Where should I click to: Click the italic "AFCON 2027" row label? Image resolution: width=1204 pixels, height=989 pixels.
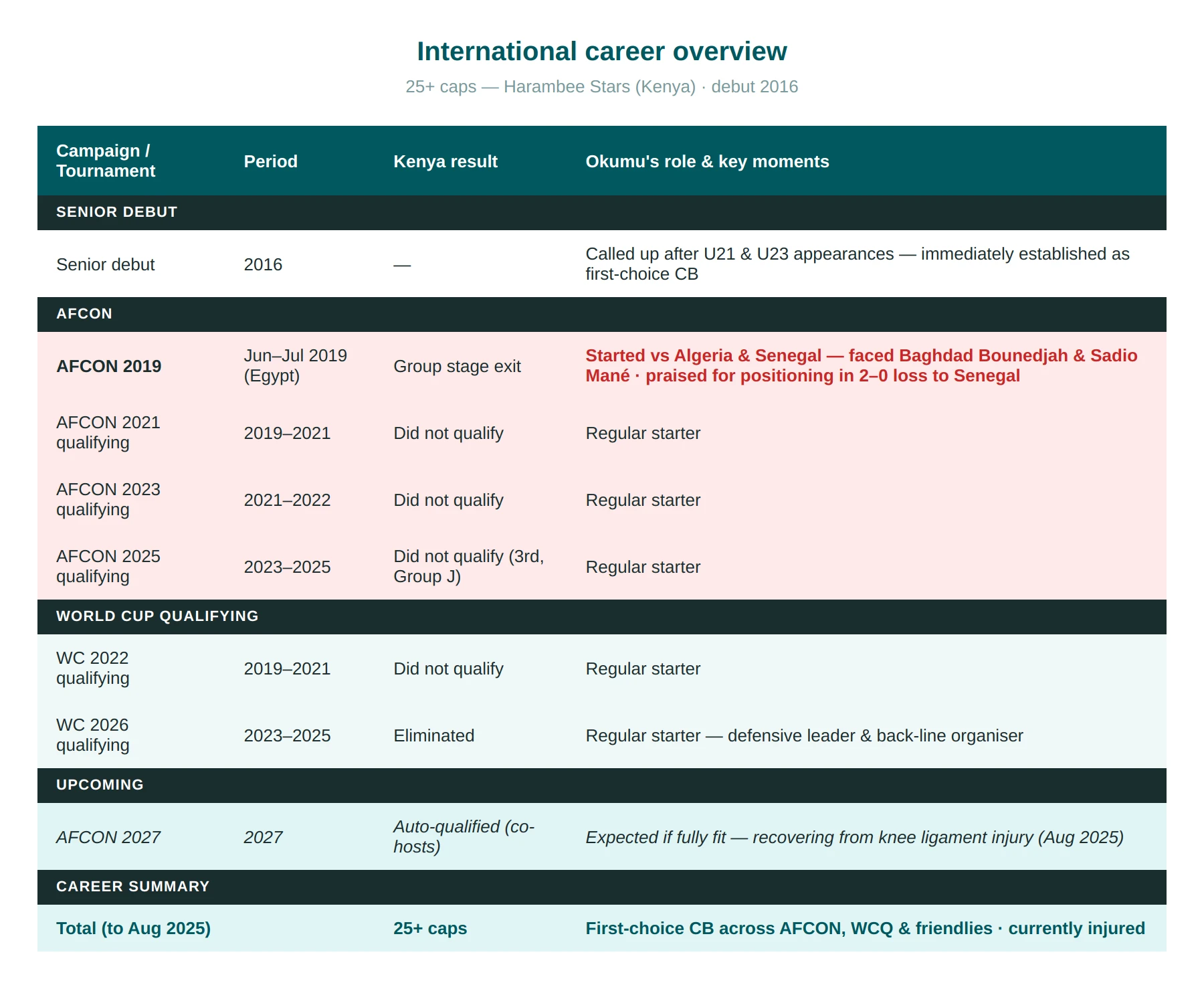pyautogui.click(x=108, y=837)
